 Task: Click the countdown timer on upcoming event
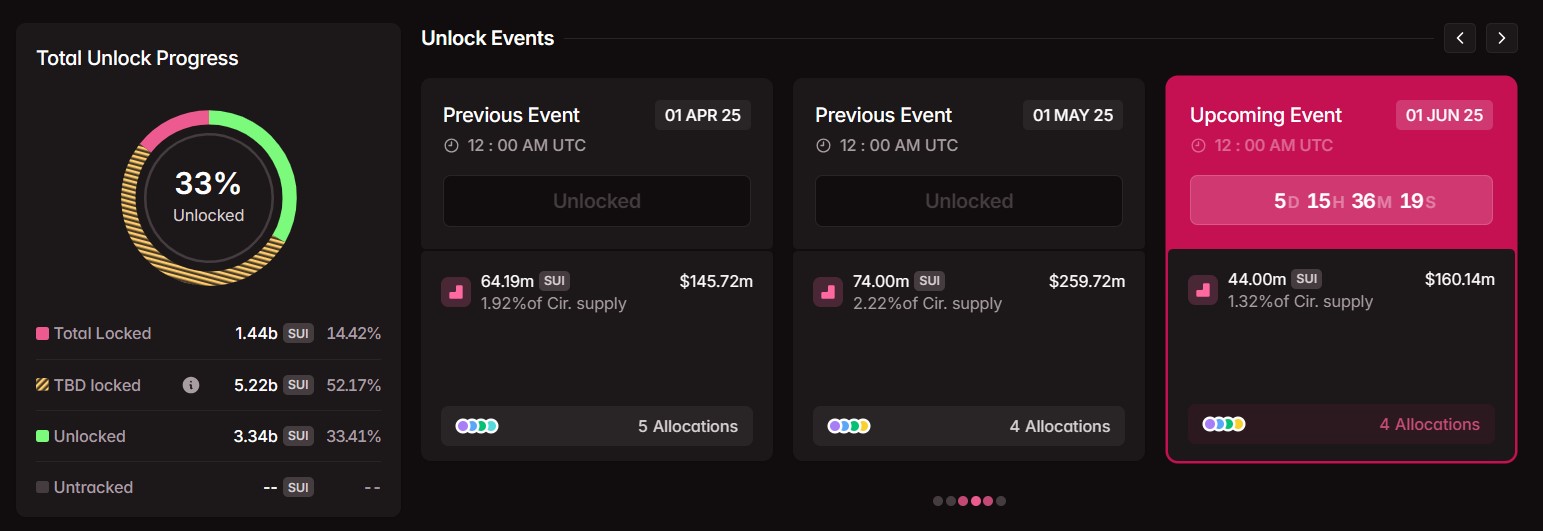[x=1341, y=200]
